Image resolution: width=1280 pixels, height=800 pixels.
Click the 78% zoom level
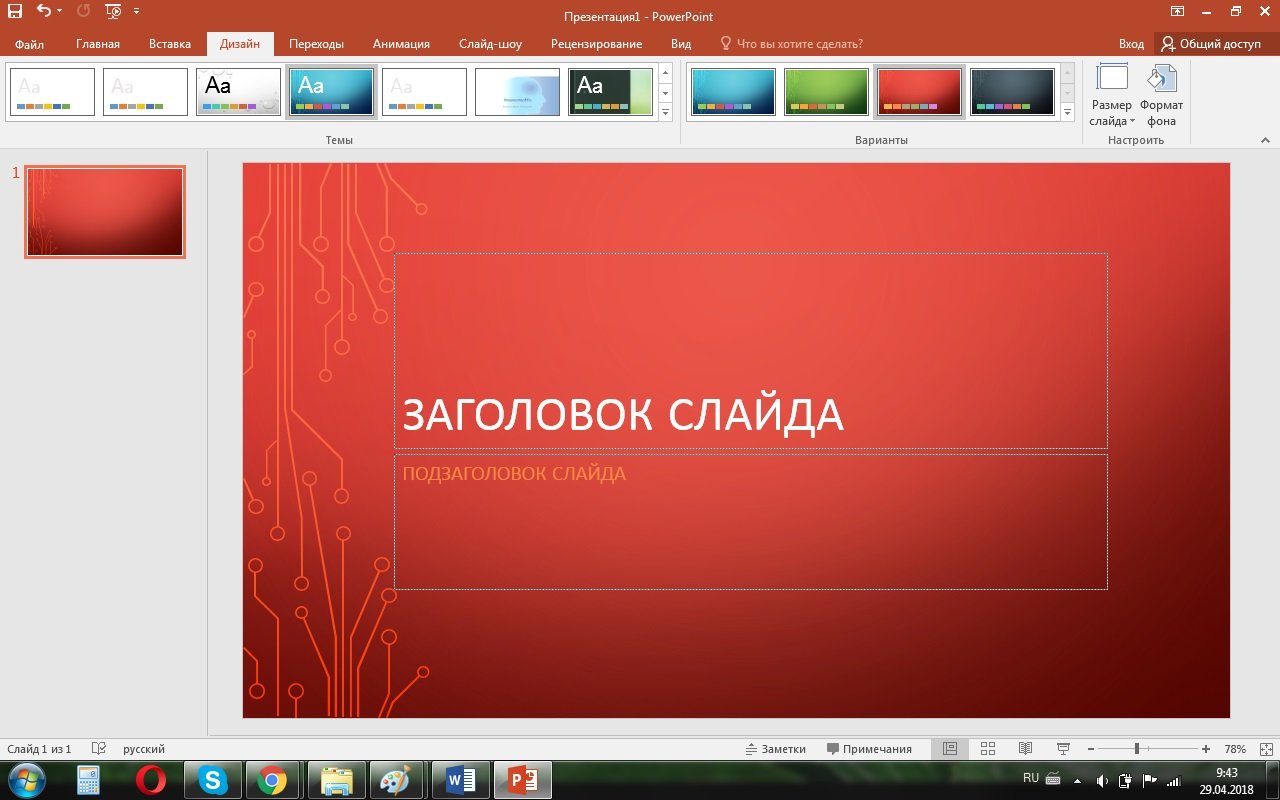[x=1235, y=749]
